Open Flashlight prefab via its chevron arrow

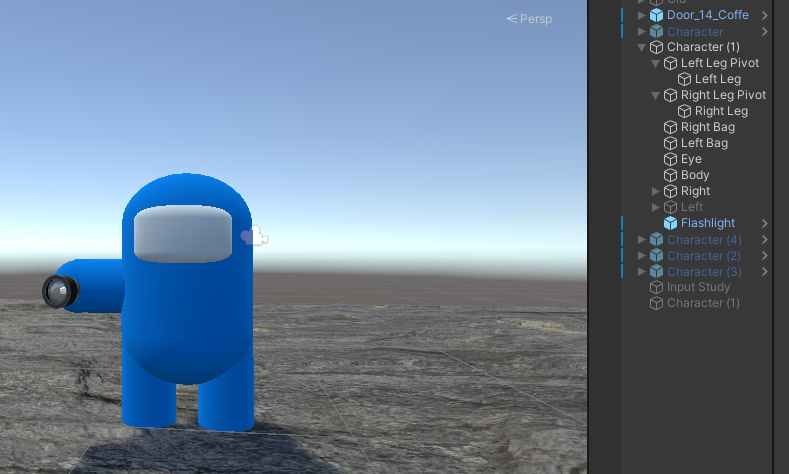click(x=764, y=223)
